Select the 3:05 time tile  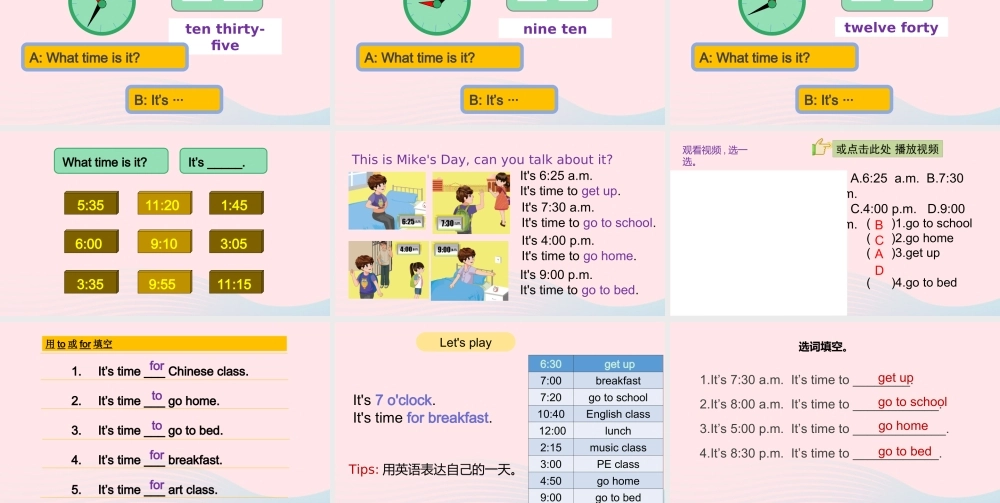(237, 242)
